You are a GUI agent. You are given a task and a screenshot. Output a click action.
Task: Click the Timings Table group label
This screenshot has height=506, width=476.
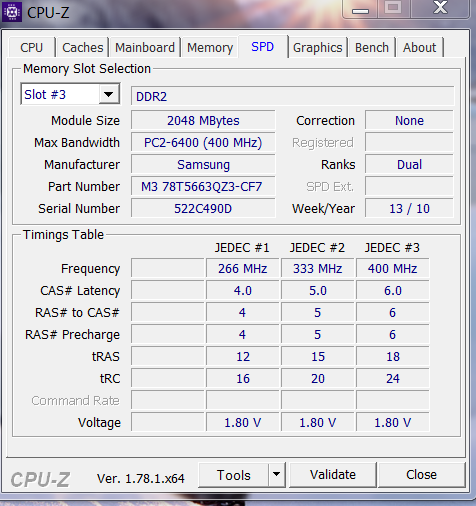point(63,235)
